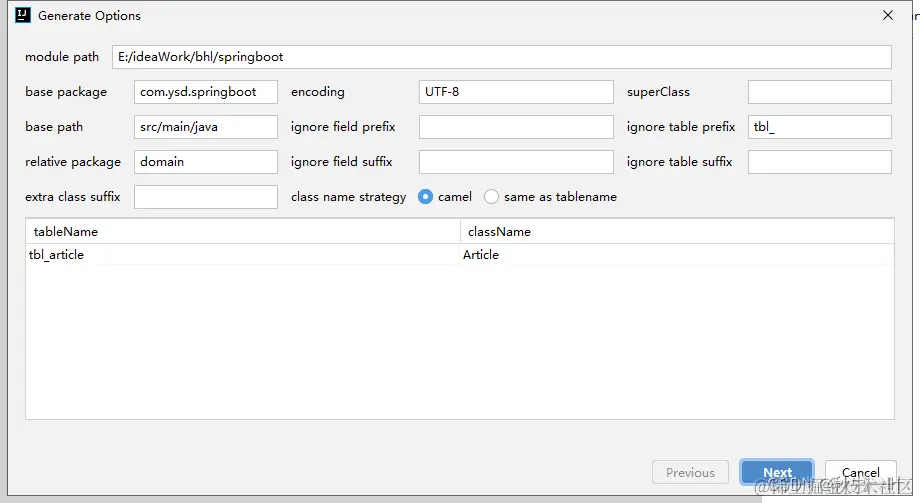
Task: Edit the encoding UTF-8 field
Action: [x=516, y=92]
